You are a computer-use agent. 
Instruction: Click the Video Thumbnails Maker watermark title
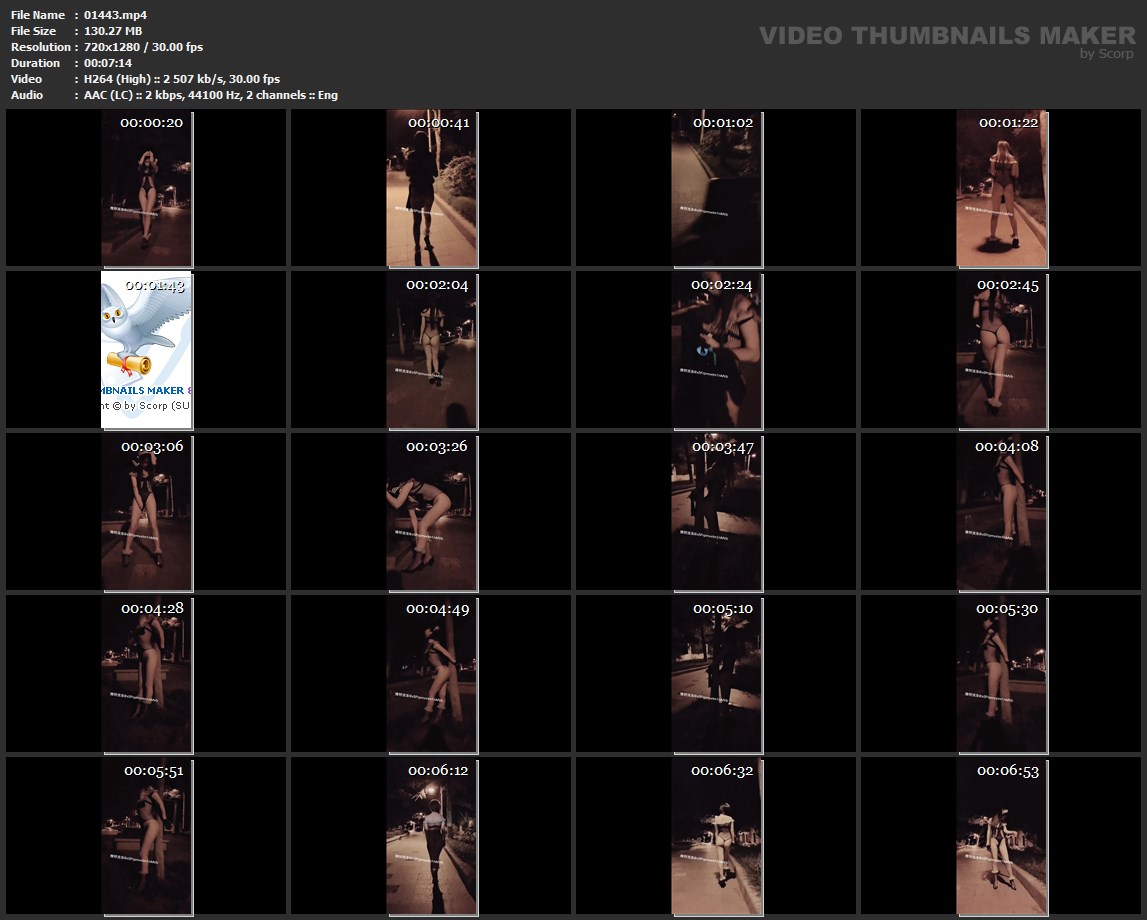946,36
